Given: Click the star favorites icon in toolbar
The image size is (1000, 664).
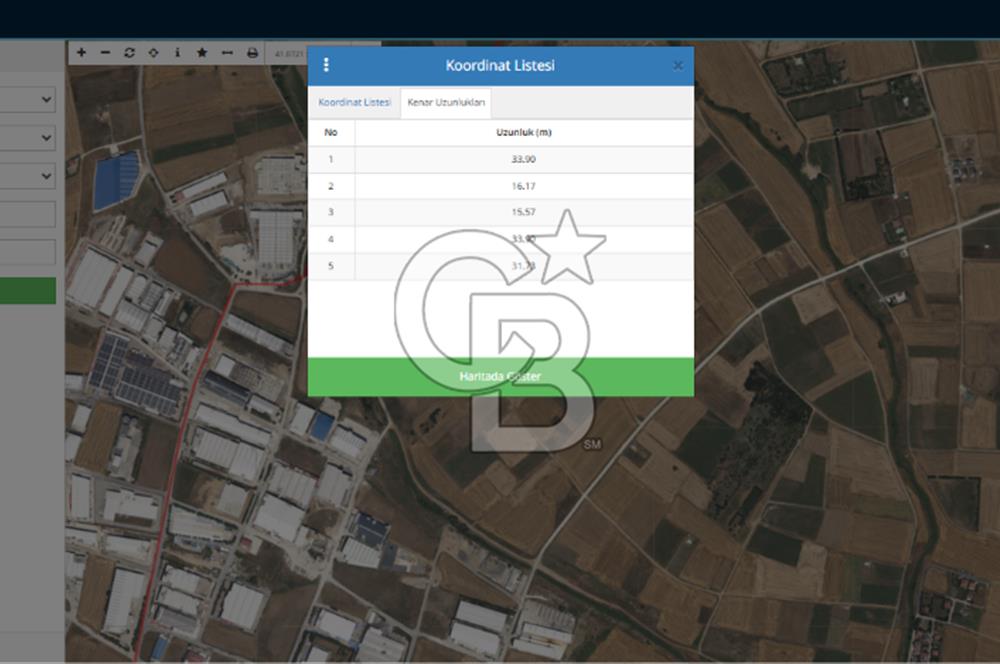Looking at the screenshot, I should coord(202,52).
